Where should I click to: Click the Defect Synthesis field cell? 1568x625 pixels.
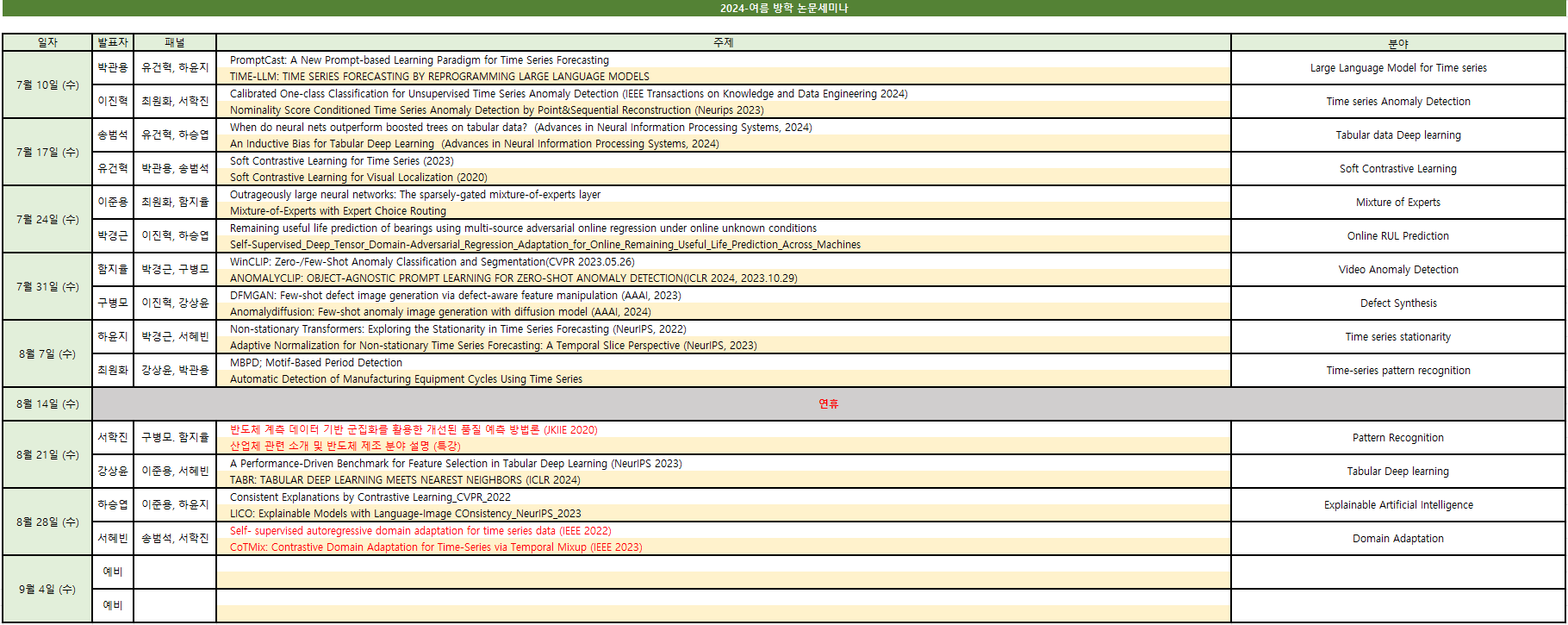point(1397,303)
